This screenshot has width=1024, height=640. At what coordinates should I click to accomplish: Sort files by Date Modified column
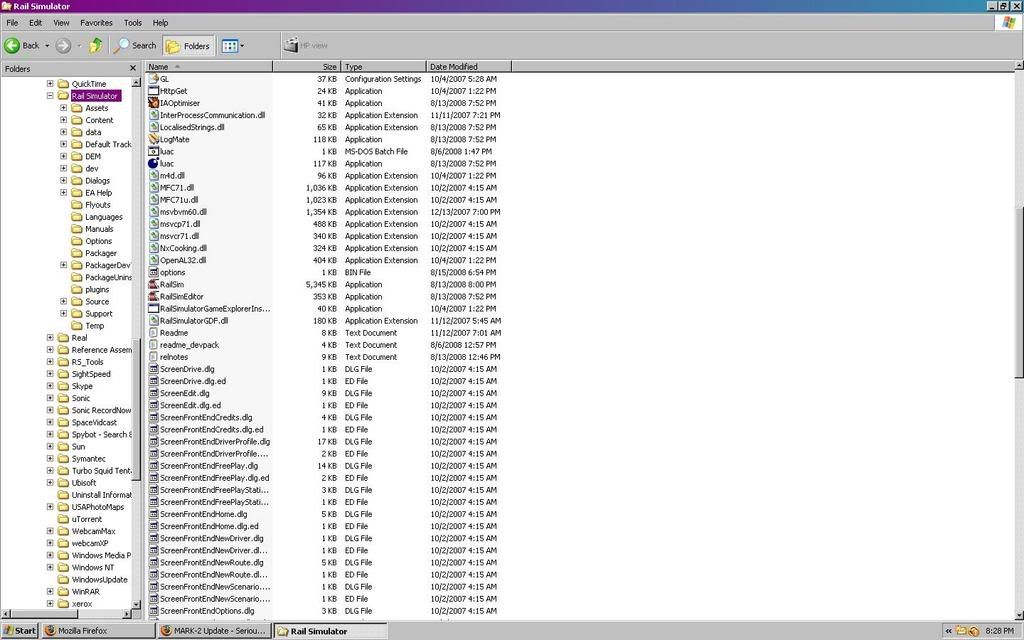[x=468, y=66]
